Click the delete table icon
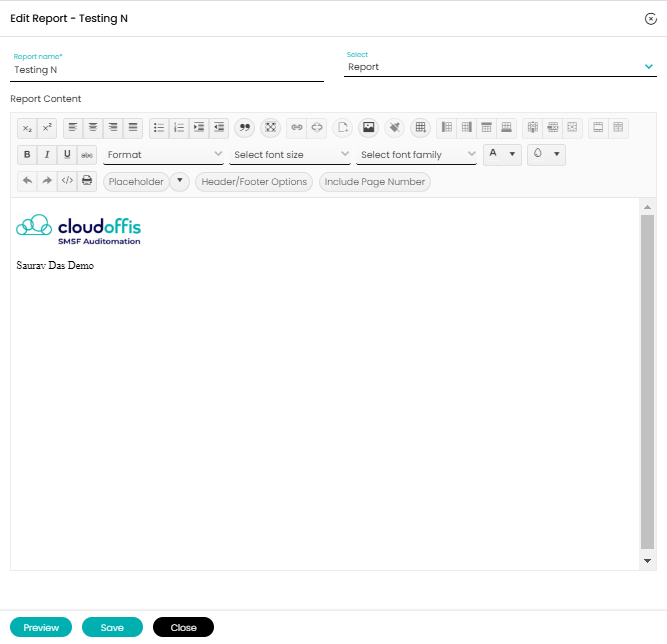 point(573,128)
